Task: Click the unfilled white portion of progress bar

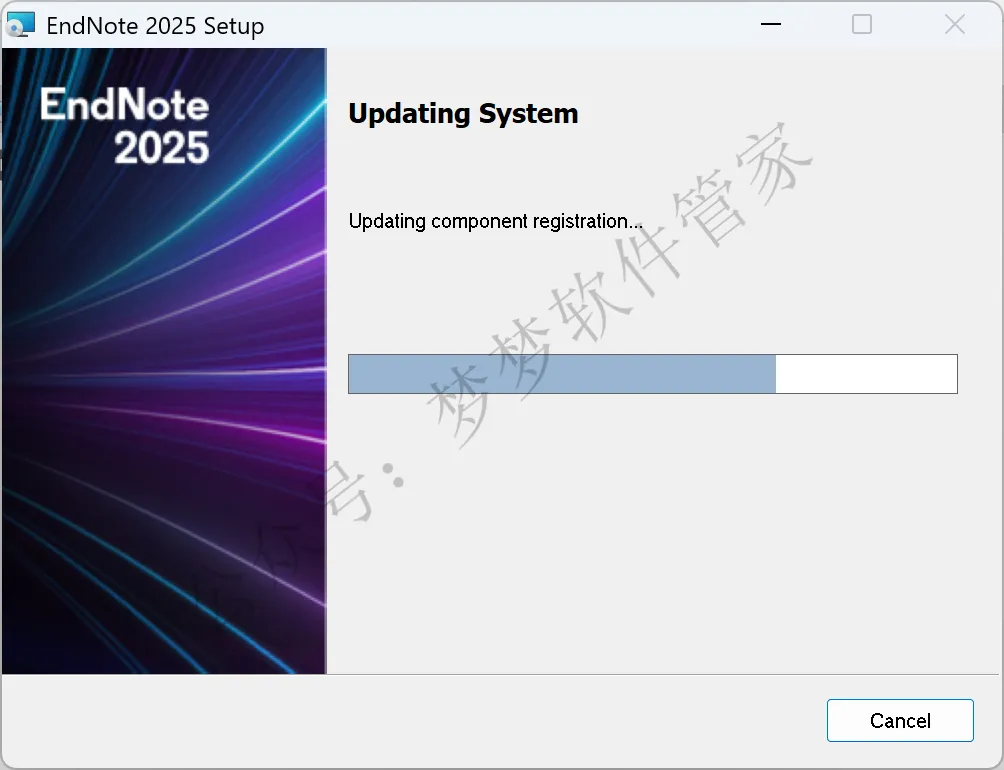Action: [x=866, y=374]
